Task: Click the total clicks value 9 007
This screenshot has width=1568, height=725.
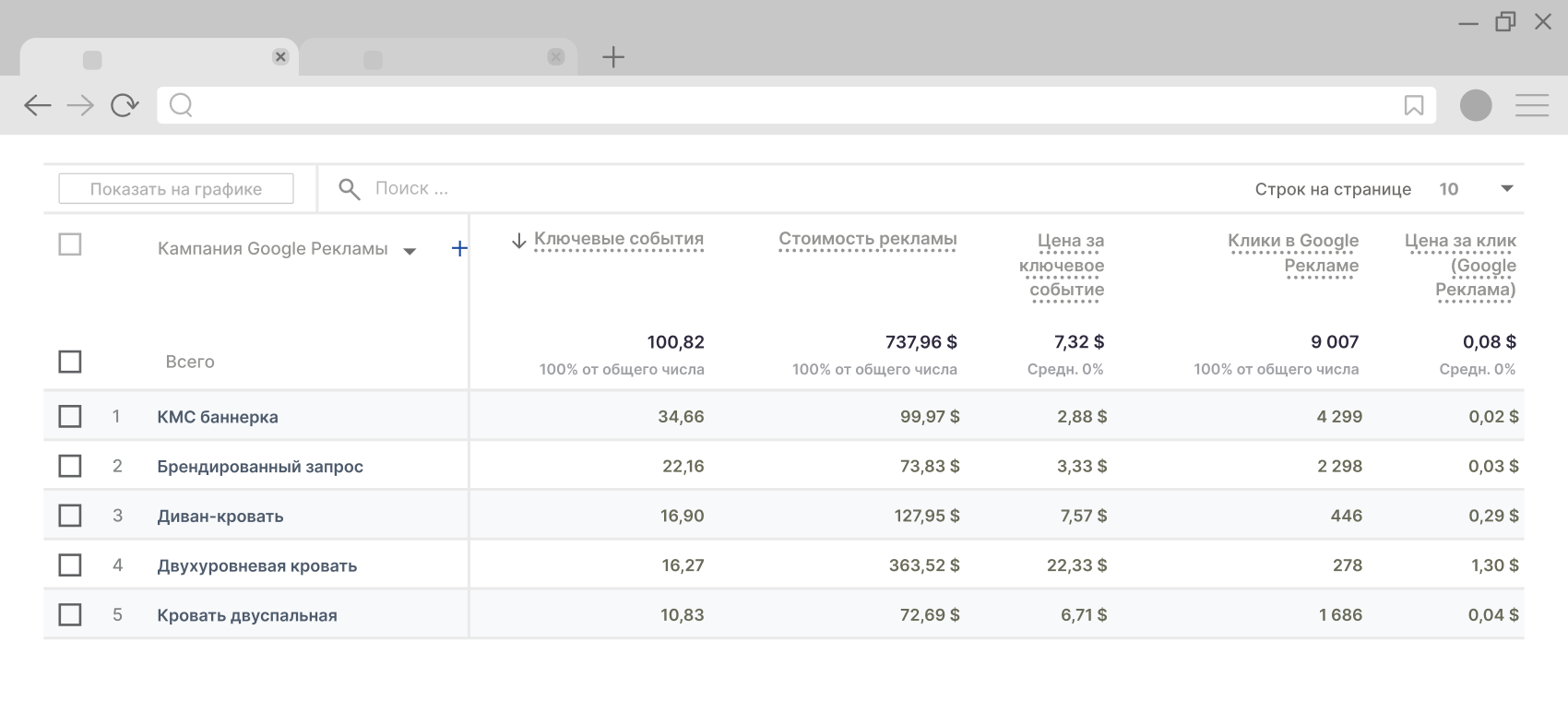Action: pyautogui.click(x=1335, y=342)
